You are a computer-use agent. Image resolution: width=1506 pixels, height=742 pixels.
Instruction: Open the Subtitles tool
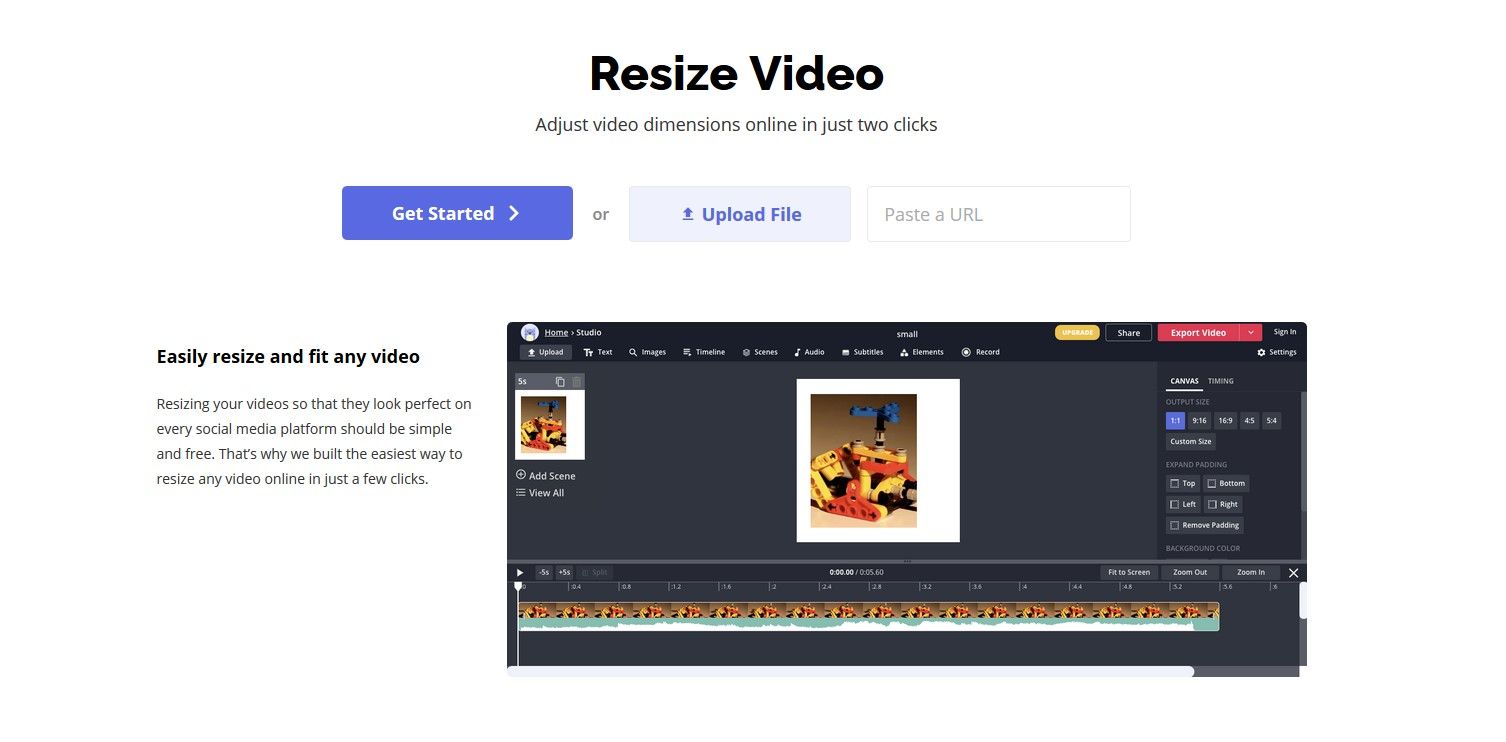pyautogui.click(x=862, y=352)
